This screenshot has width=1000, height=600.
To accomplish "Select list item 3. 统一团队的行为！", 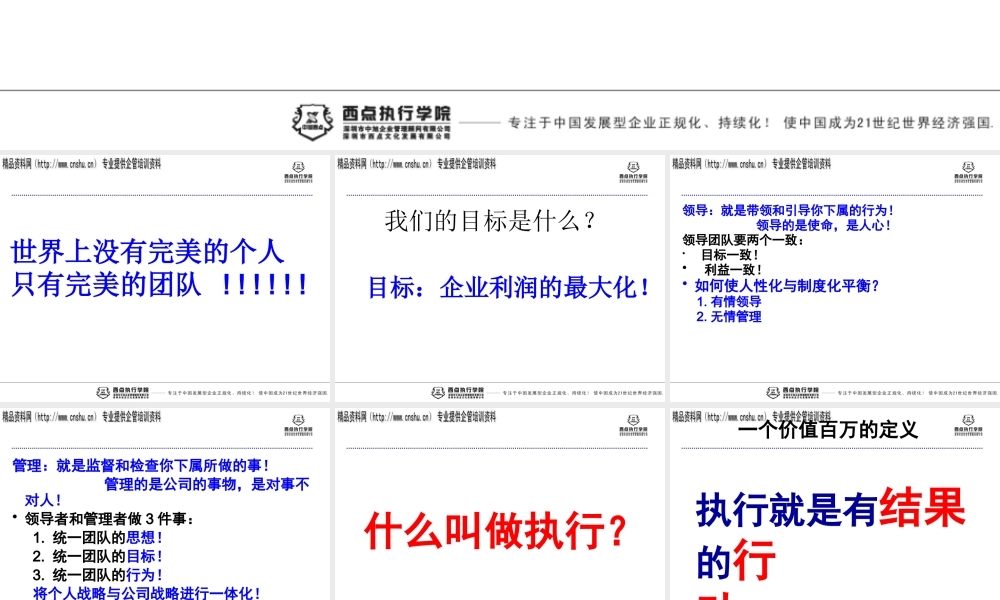I will coord(98,574).
